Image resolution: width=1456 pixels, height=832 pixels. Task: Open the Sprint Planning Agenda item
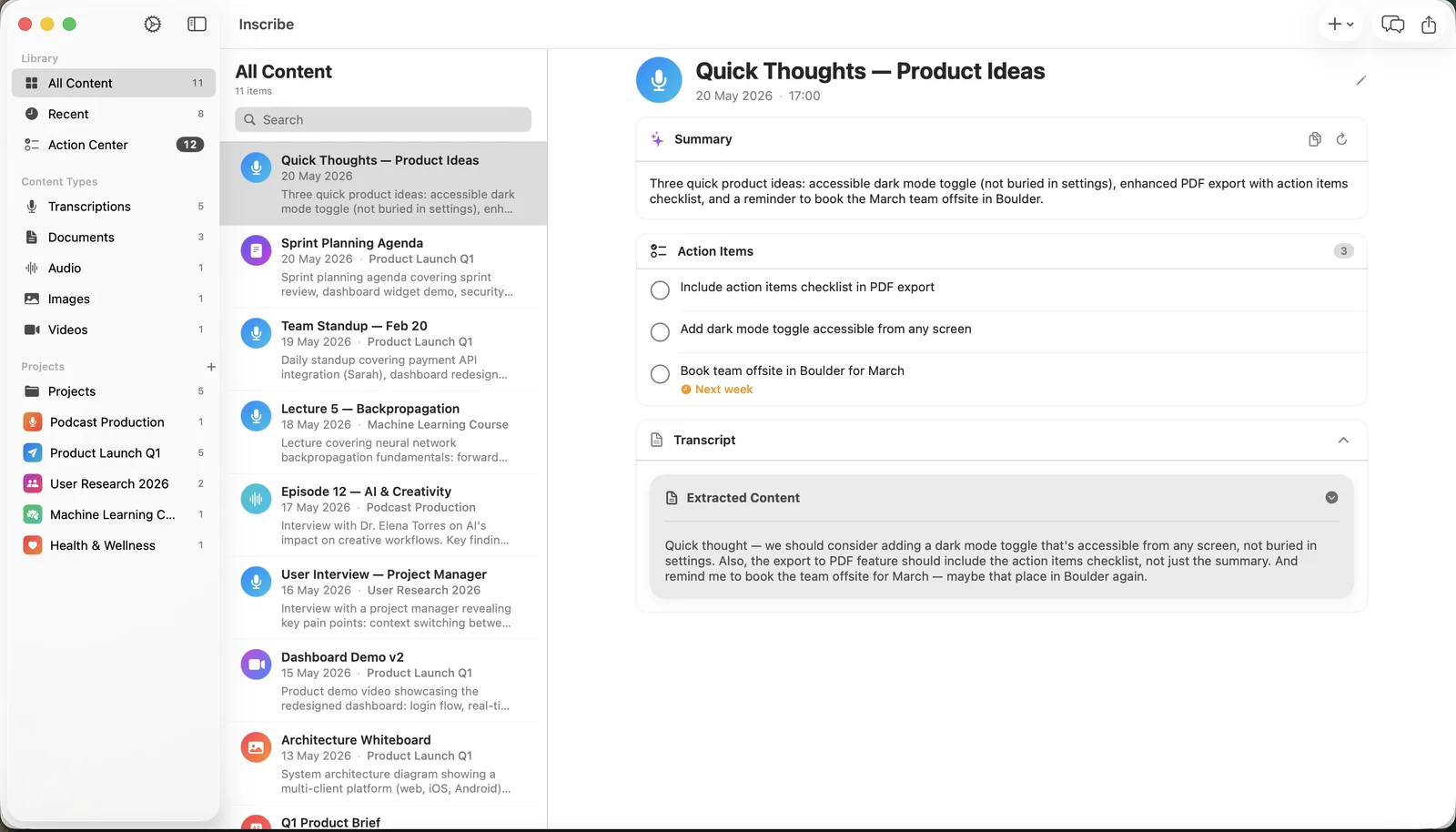[383, 267]
